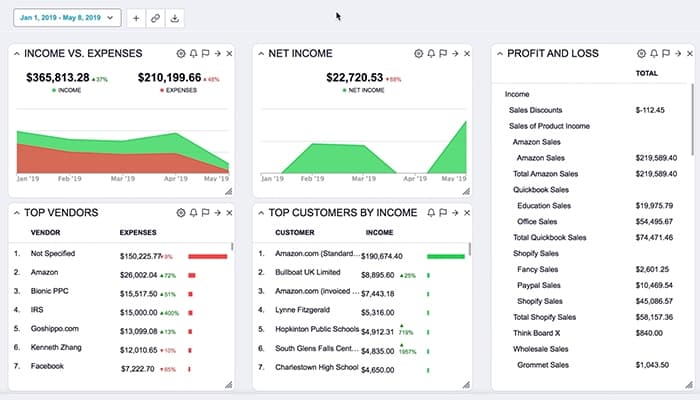700x400 pixels.
Task: Click Bullboat UK Limited customer
Action: (x=307, y=273)
